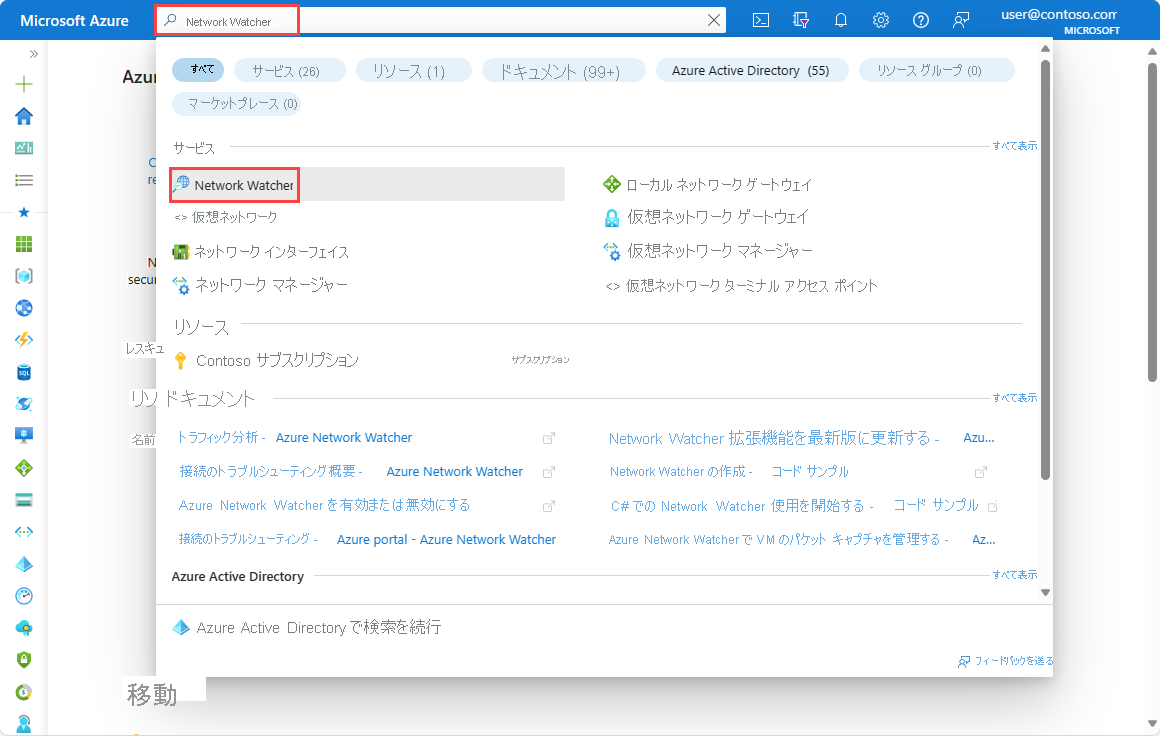Screen dimensions: 1160x736
Task: Open the Help question mark icon
Action: (x=920, y=20)
